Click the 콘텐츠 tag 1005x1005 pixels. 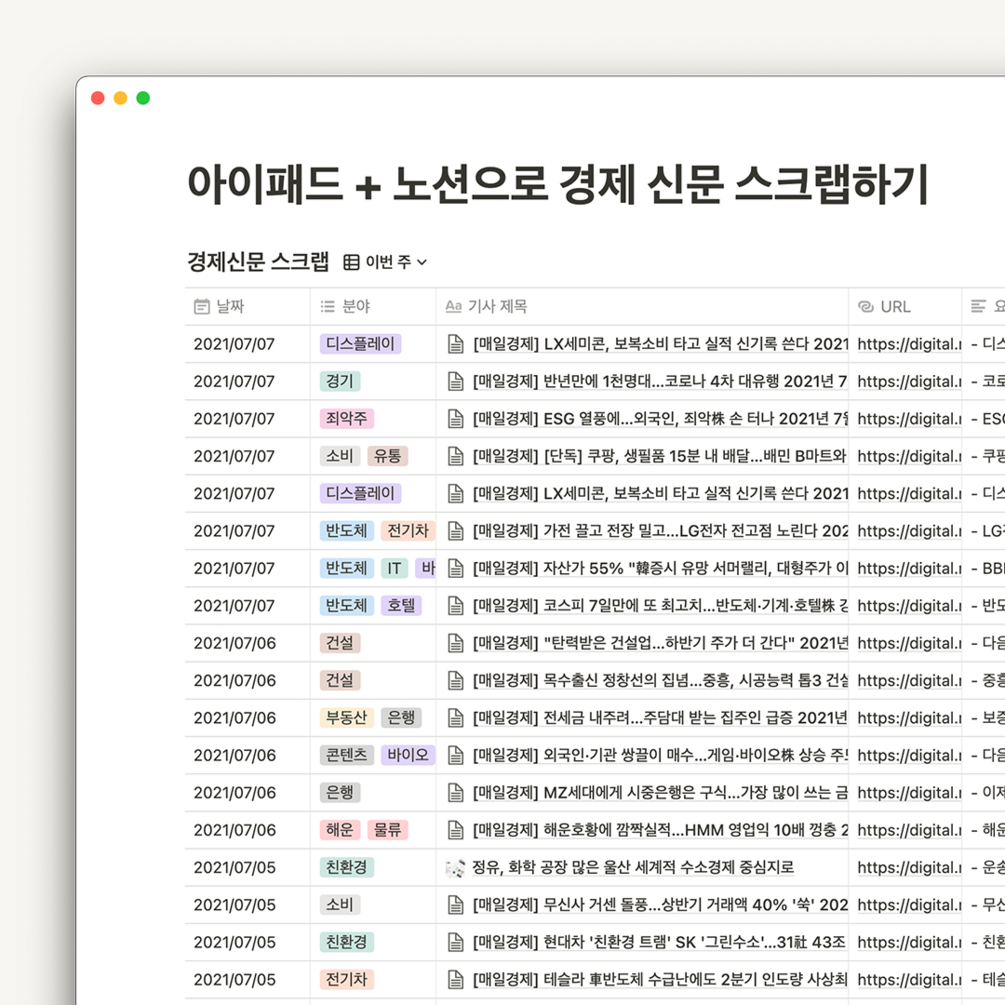pos(347,754)
